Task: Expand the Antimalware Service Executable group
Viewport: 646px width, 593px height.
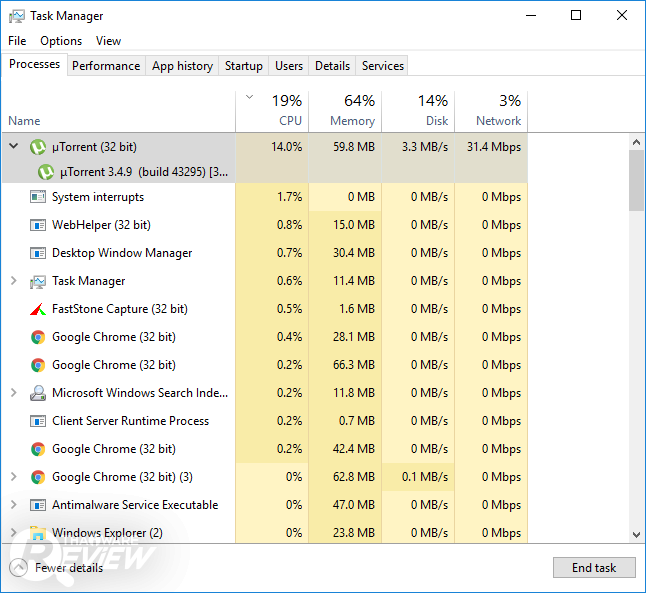Action: click(14, 505)
